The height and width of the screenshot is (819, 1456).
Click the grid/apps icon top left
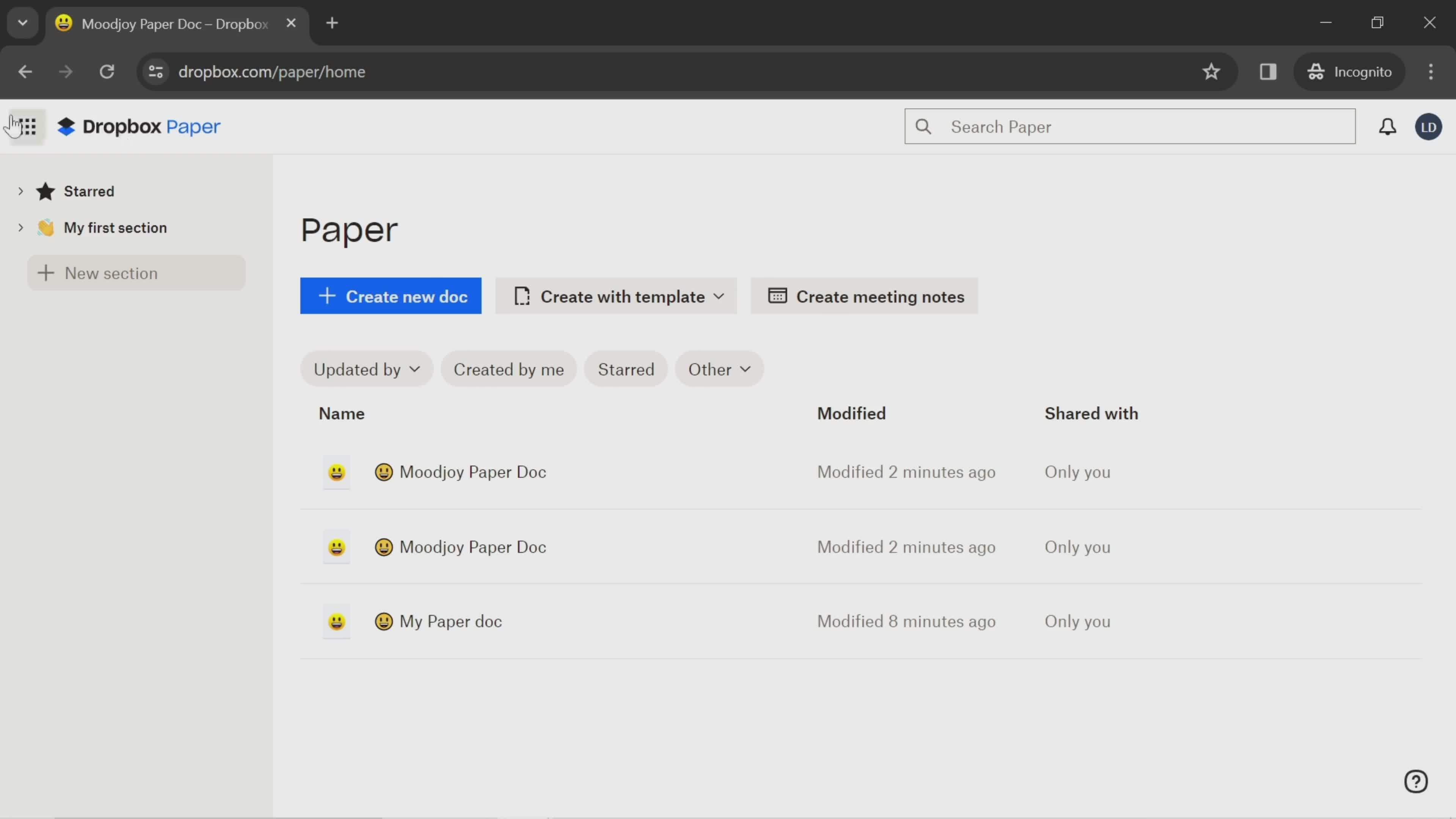click(27, 126)
